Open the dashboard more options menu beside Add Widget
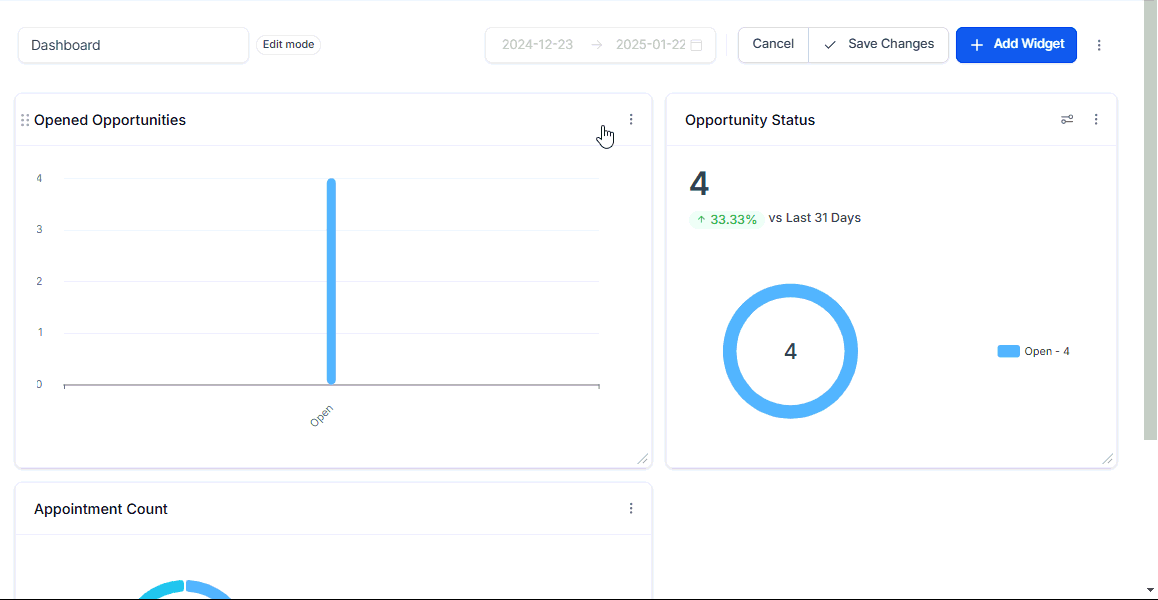Image resolution: width=1158 pixels, height=600 pixels. [x=1099, y=45]
